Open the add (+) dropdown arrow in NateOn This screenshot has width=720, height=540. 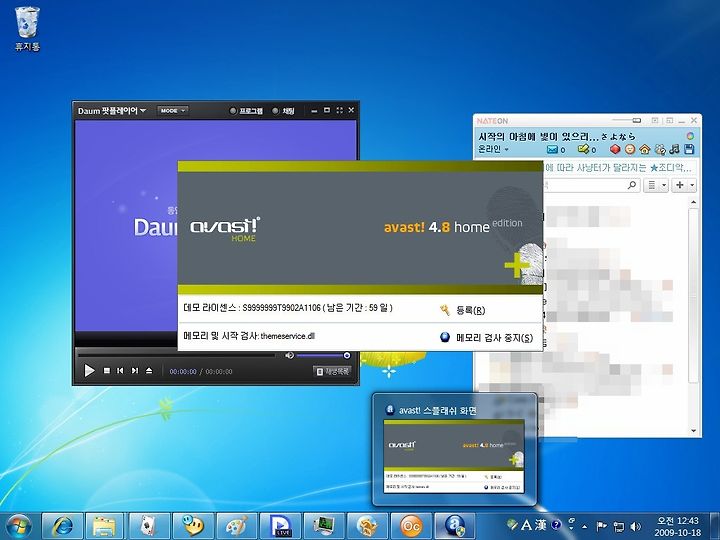(x=692, y=186)
